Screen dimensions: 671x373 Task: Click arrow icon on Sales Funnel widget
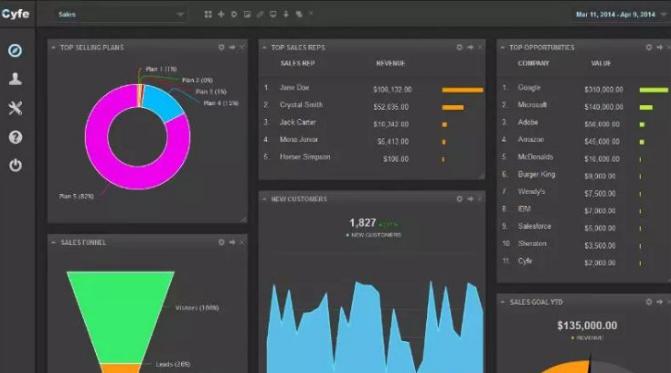[x=232, y=242]
